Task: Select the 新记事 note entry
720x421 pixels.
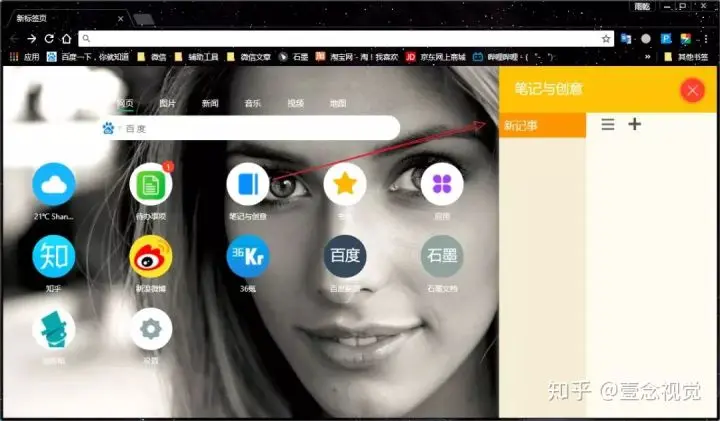Action: point(542,125)
